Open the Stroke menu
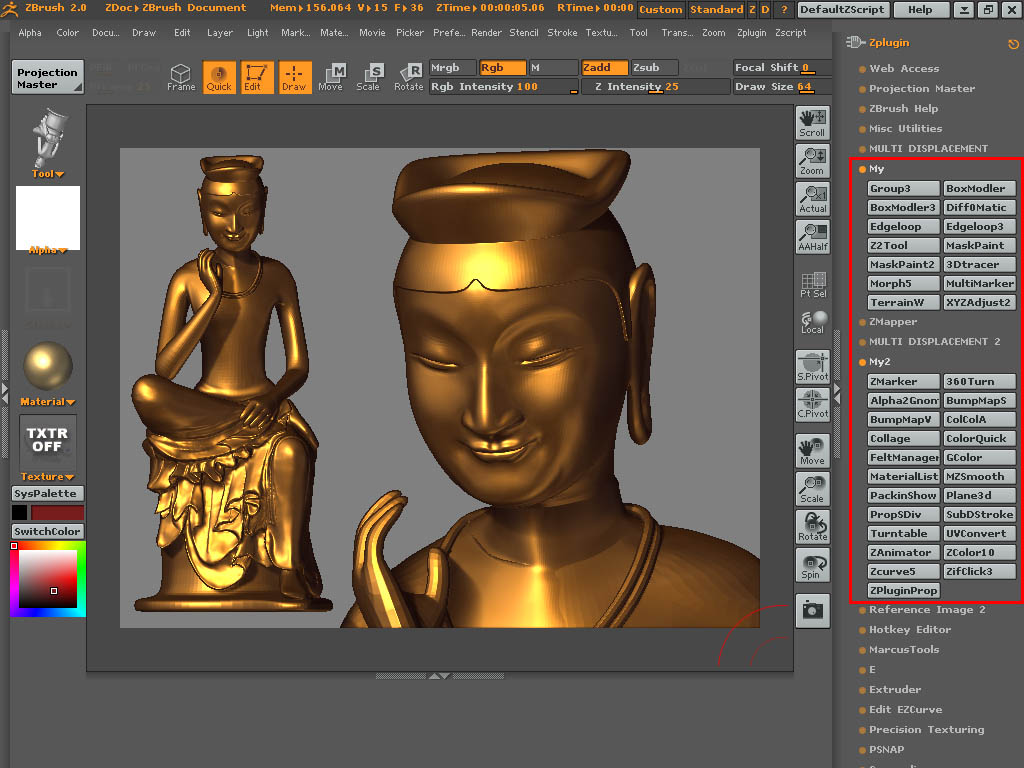1024x768 pixels. click(562, 33)
